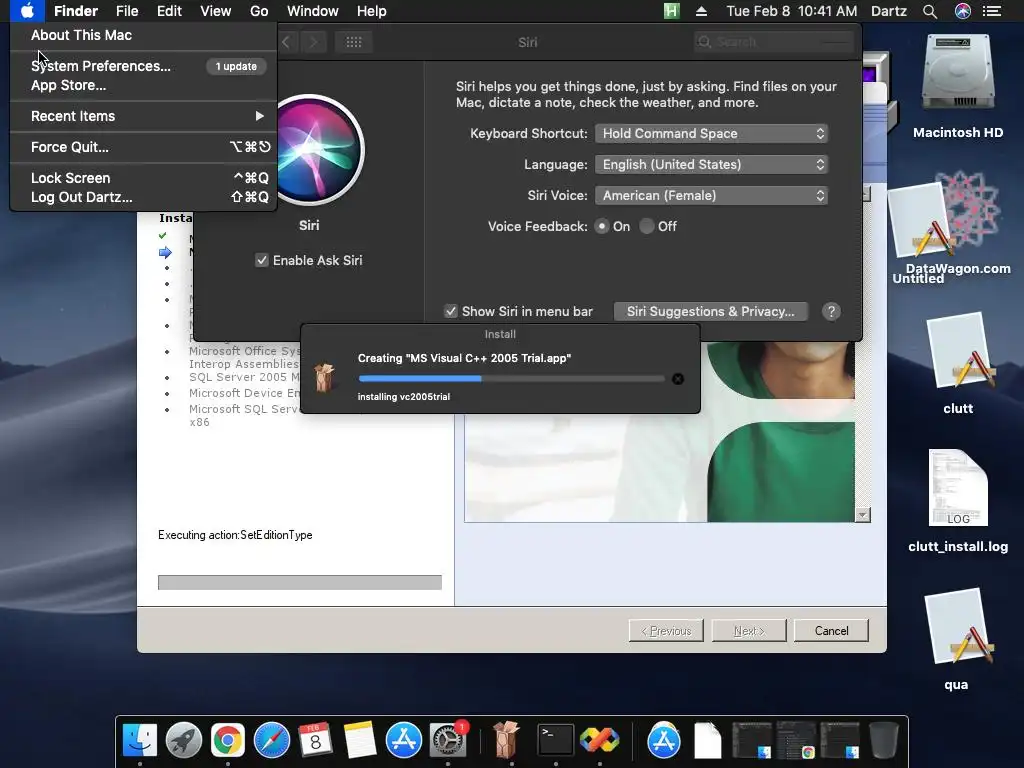
Task: Click Previous in the installer window
Action: point(666,631)
